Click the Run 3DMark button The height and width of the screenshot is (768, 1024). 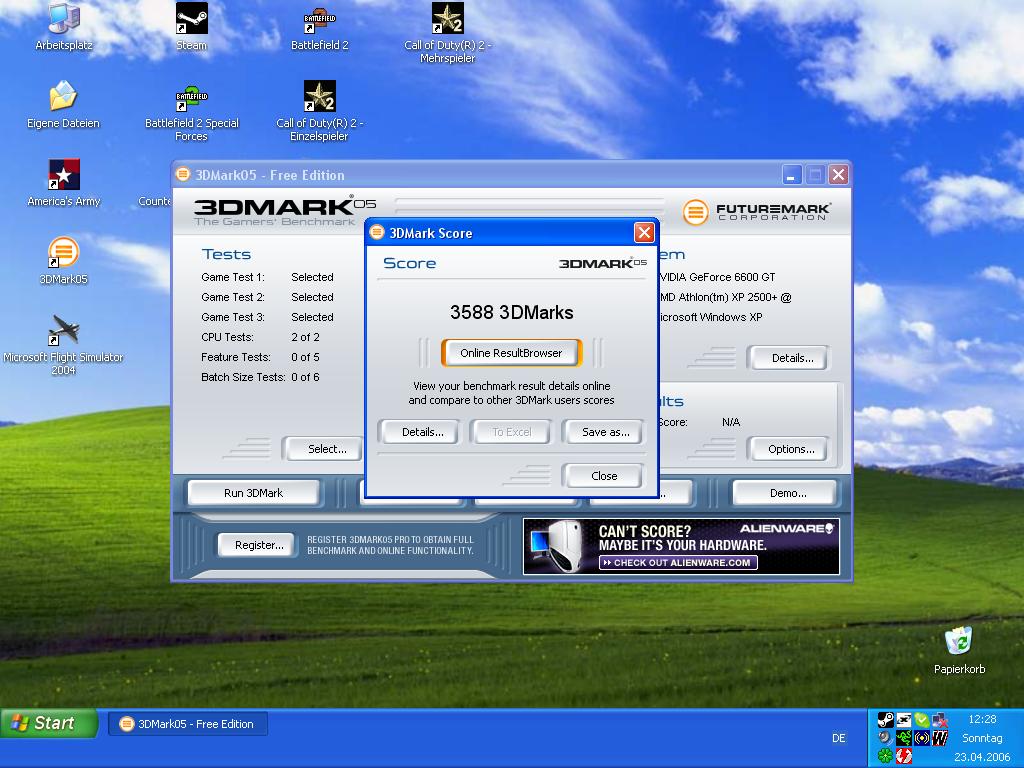pyautogui.click(x=253, y=493)
